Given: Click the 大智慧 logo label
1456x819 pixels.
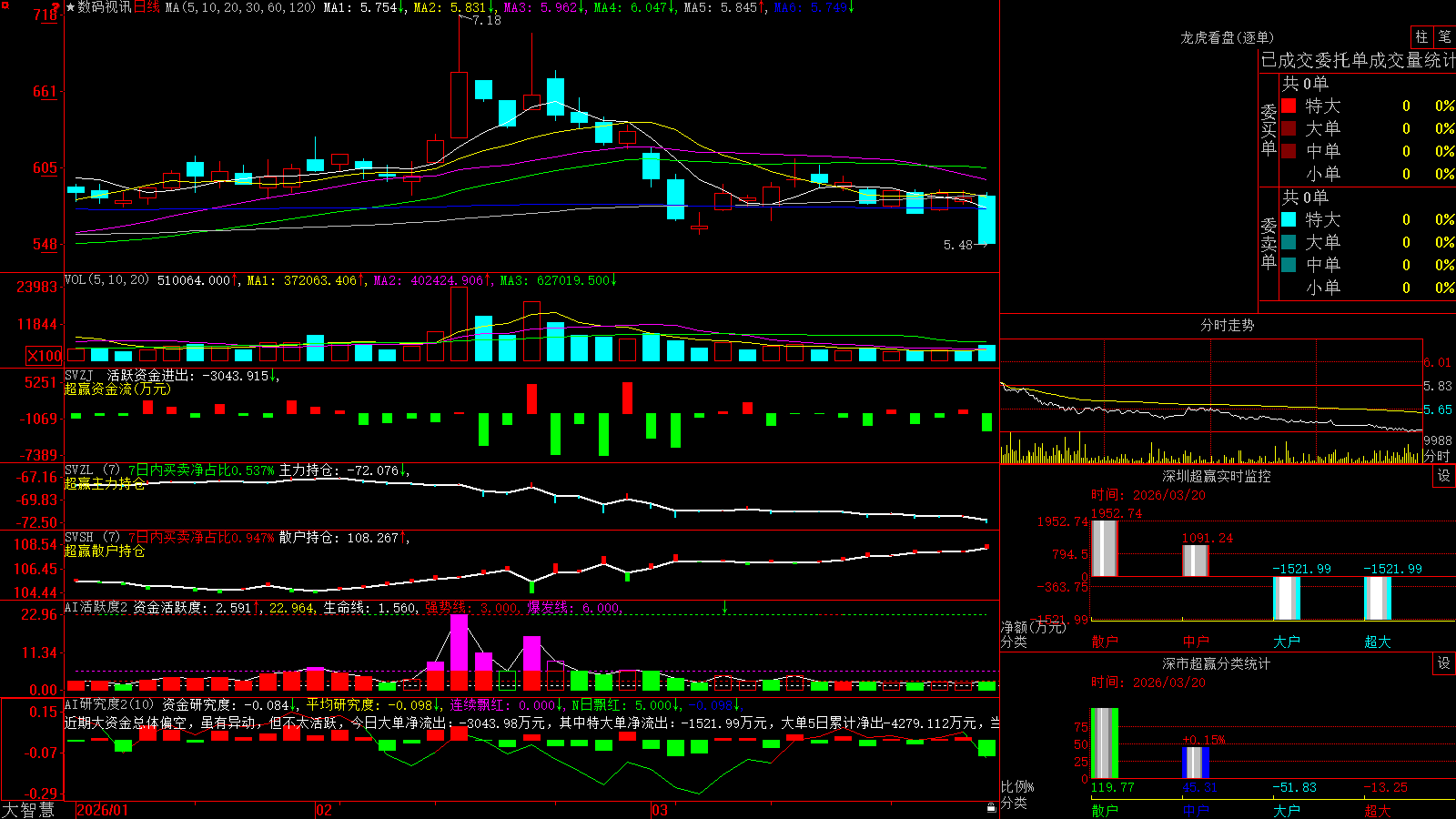Looking at the screenshot, I should (28, 810).
